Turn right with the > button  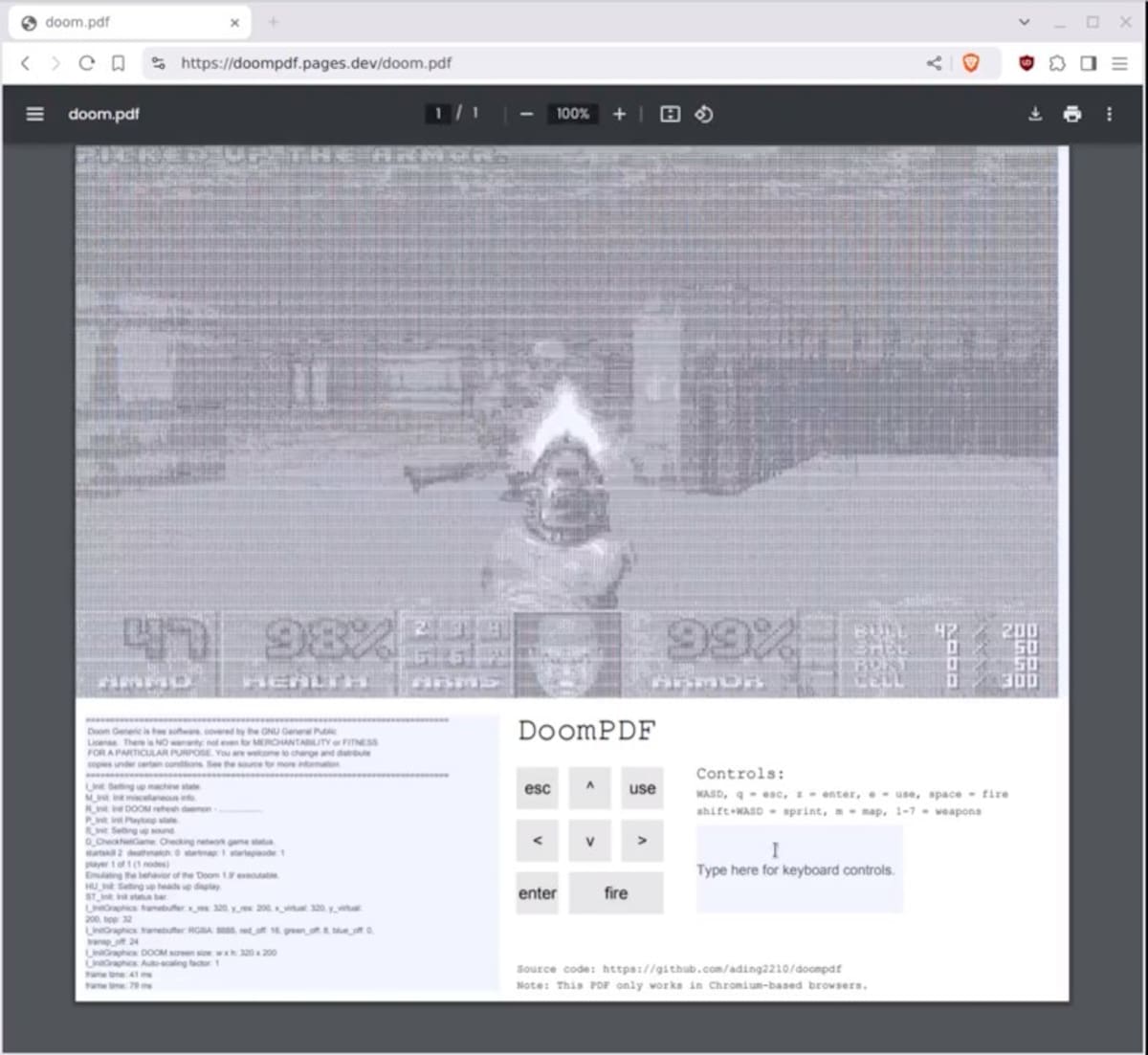point(642,840)
